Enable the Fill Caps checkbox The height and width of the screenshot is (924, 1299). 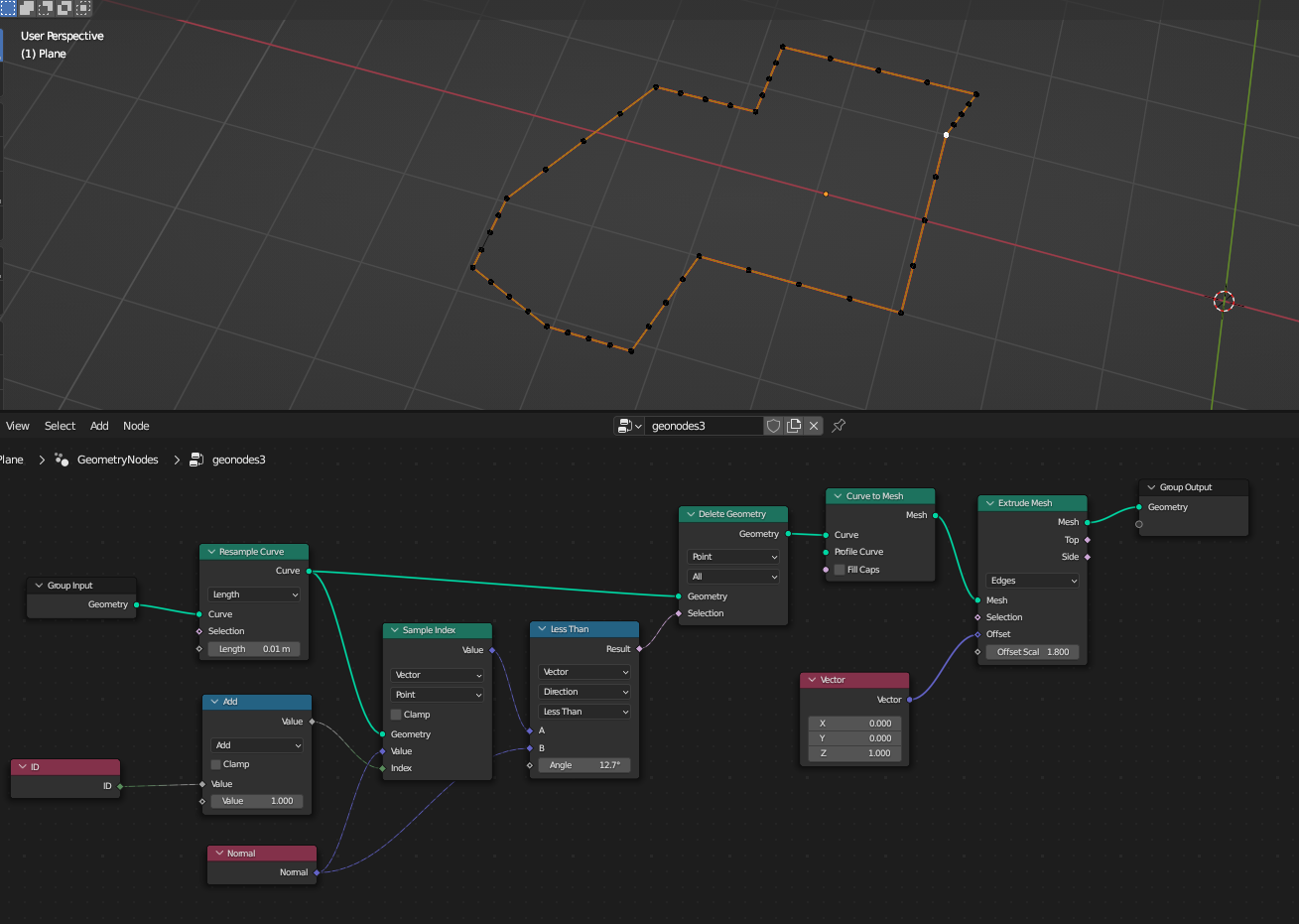pos(840,570)
